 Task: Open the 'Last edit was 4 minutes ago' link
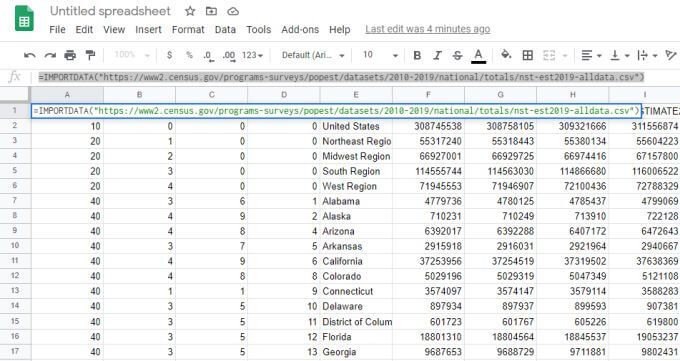point(428,29)
